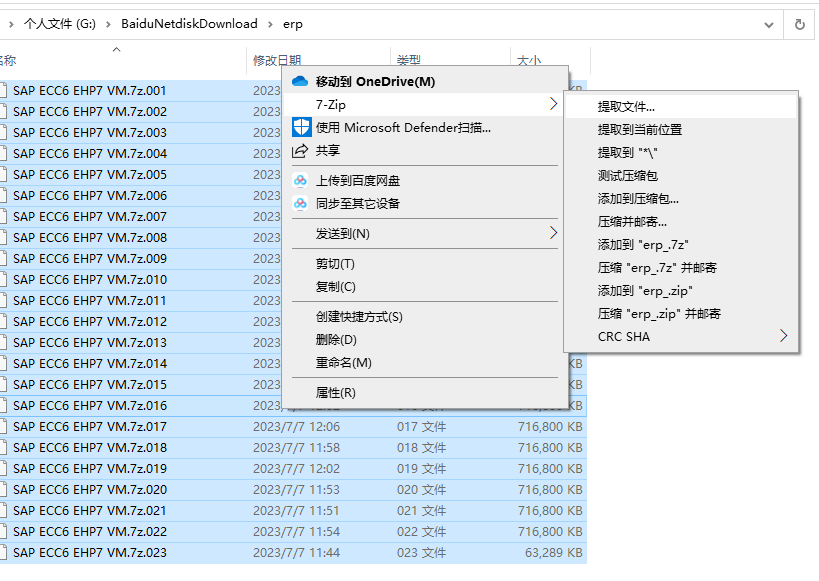The image size is (819, 581).
Task: Open the address bar history dropdown
Action: click(768, 24)
